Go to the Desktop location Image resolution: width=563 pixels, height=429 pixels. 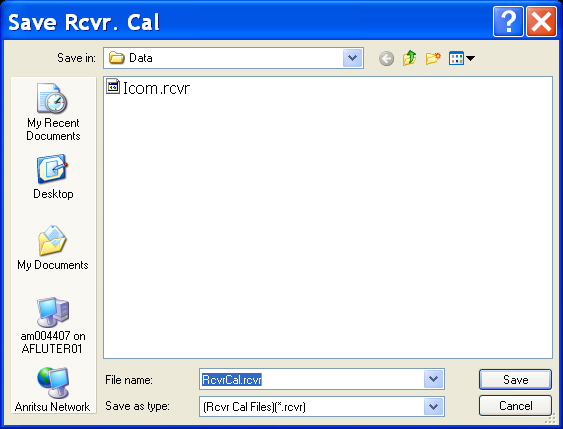53,177
